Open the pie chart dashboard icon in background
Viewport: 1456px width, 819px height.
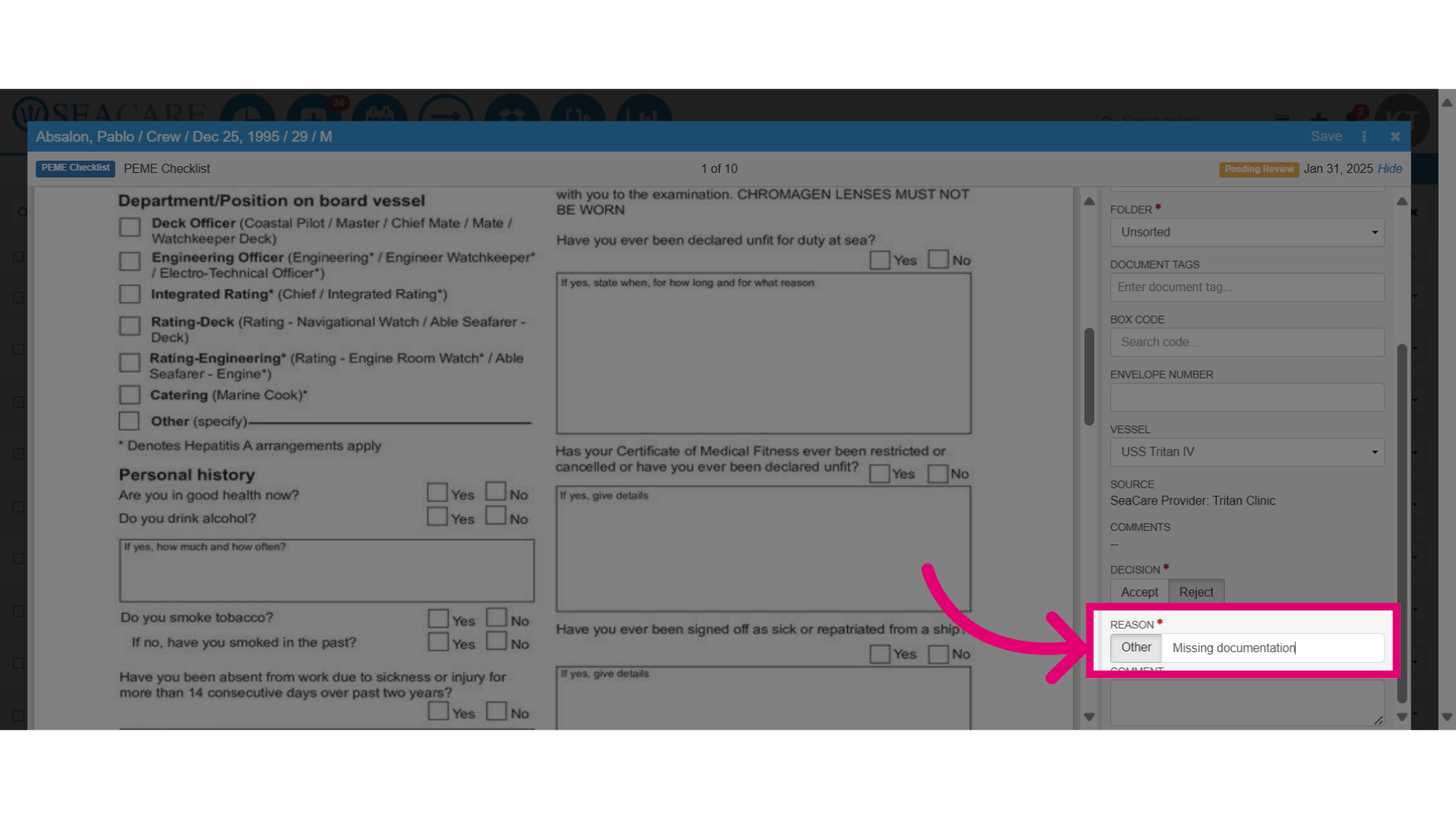coord(247,108)
